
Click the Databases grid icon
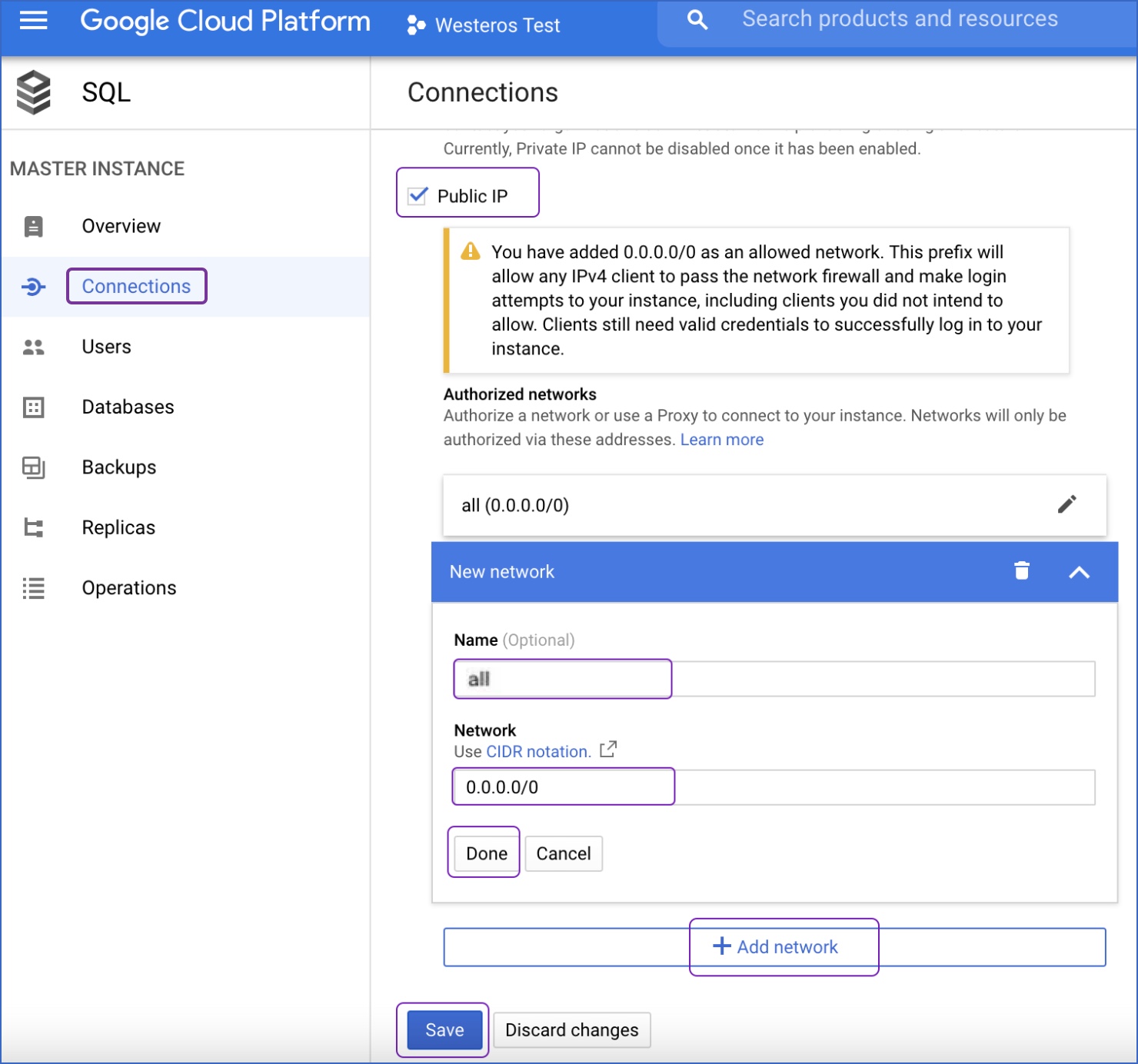tap(33, 407)
